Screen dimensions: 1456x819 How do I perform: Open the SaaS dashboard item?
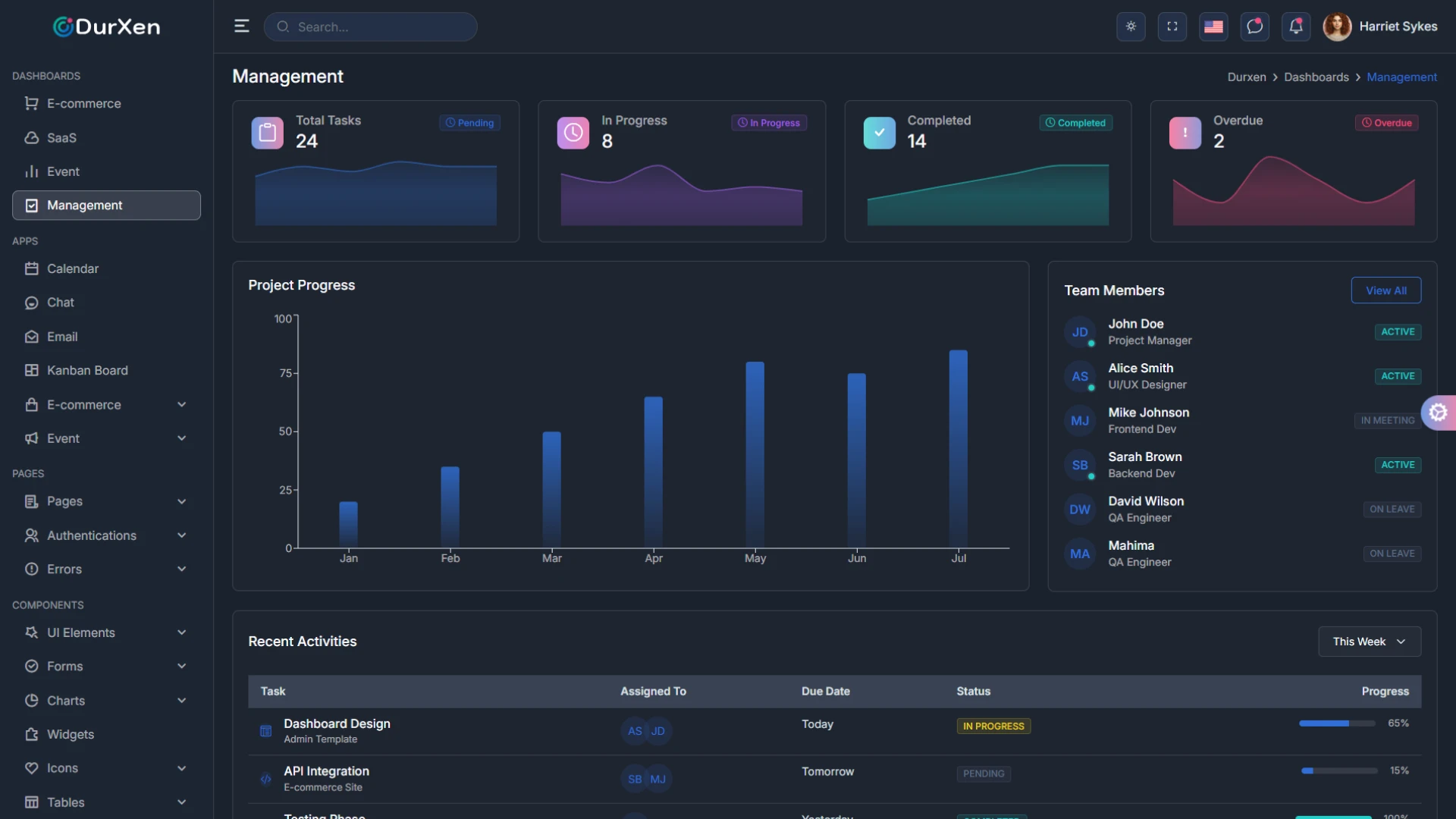[x=106, y=137]
